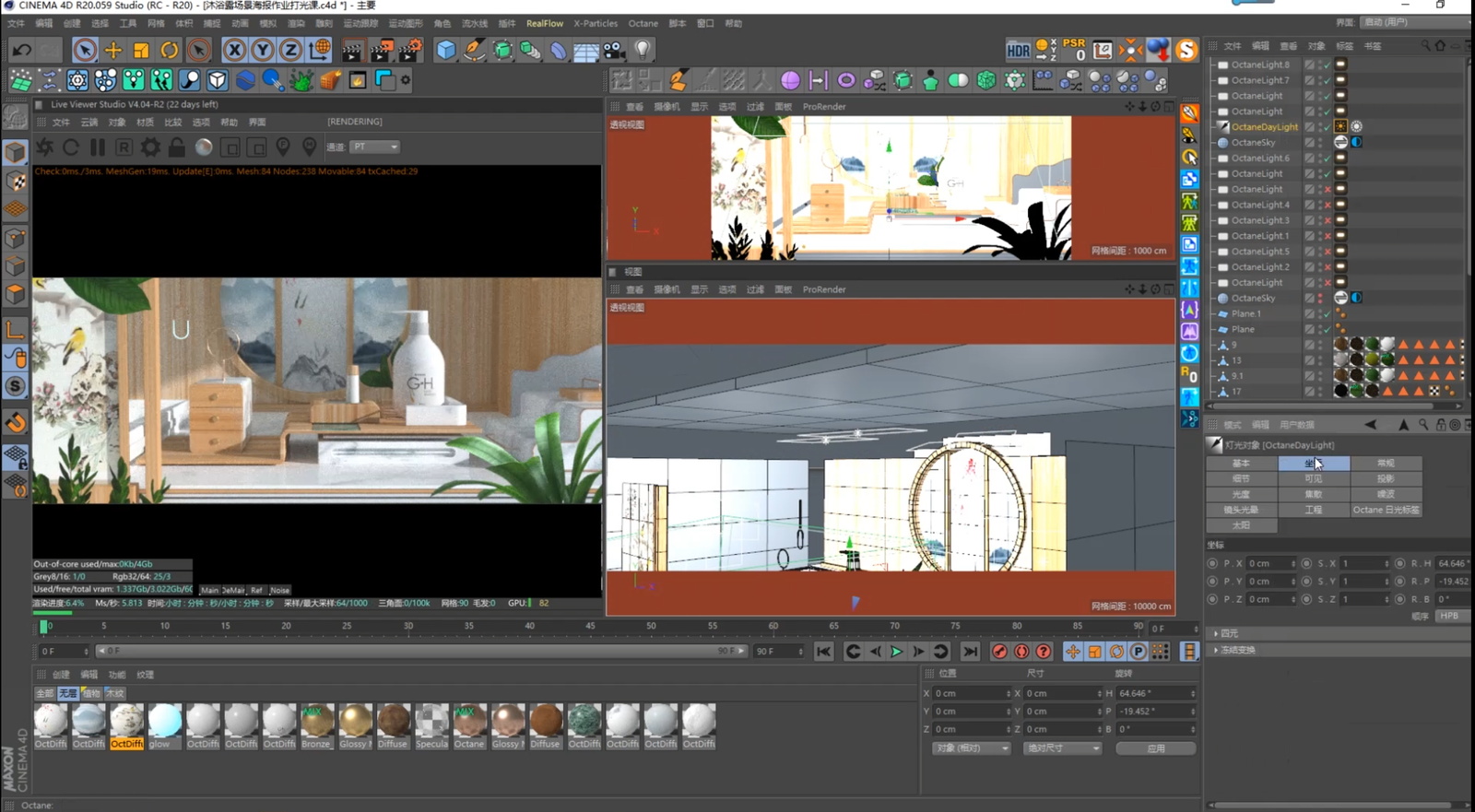The image size is (1475, 812).
Task: Switch to the 可见 attribute tab
Action: pyautogui.click(x=1313, y=478)
